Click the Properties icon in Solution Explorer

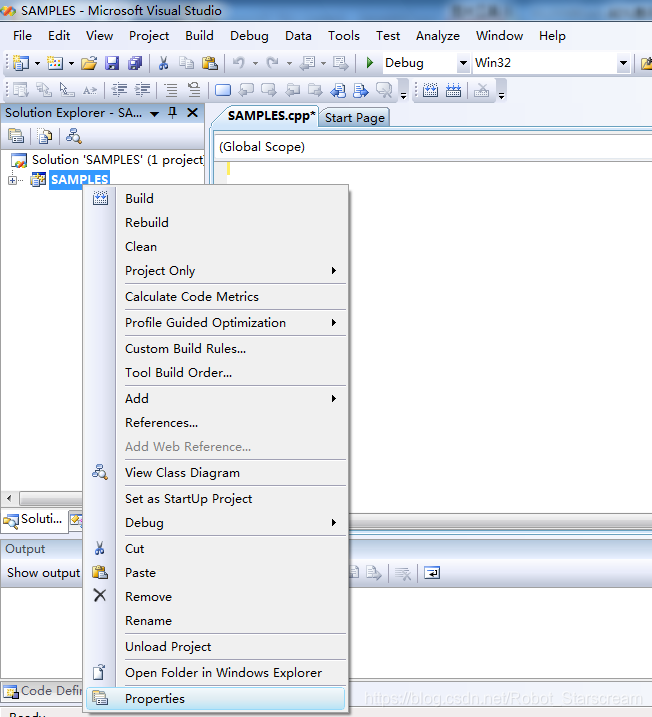tap(16, 136)
